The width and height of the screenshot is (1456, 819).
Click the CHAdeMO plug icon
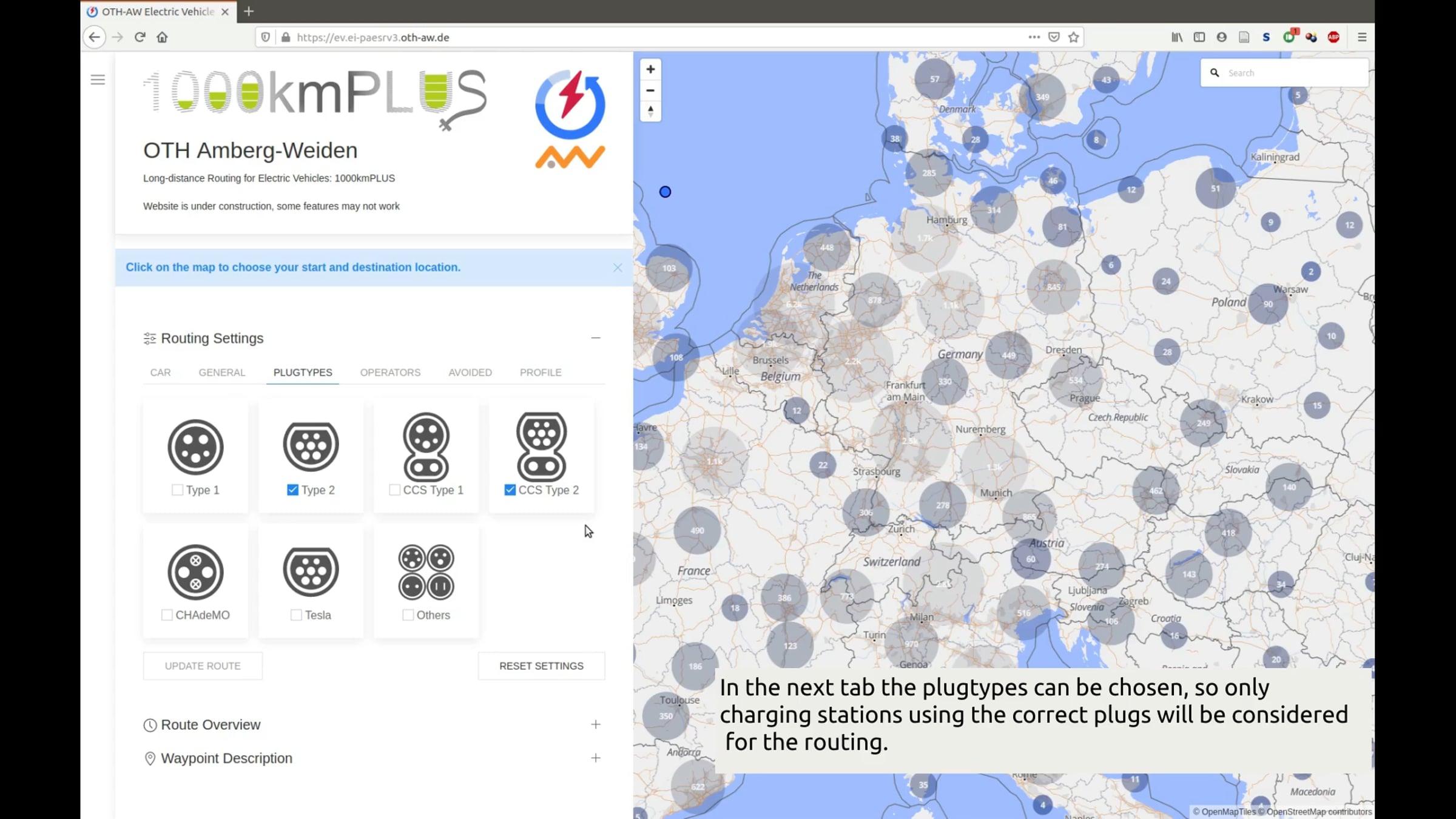pos(195,572)
